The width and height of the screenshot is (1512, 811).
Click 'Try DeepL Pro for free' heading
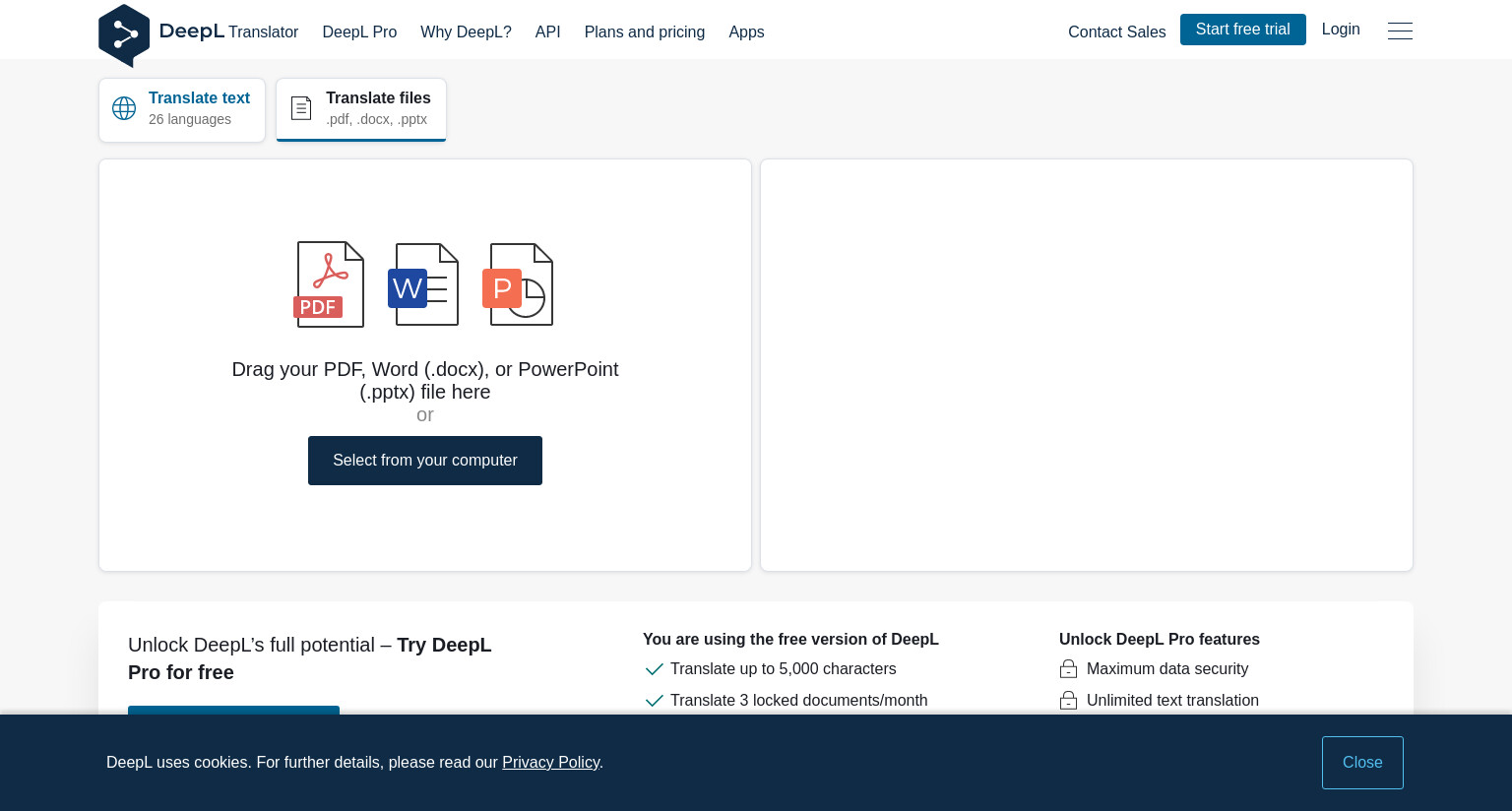(310, 658)
